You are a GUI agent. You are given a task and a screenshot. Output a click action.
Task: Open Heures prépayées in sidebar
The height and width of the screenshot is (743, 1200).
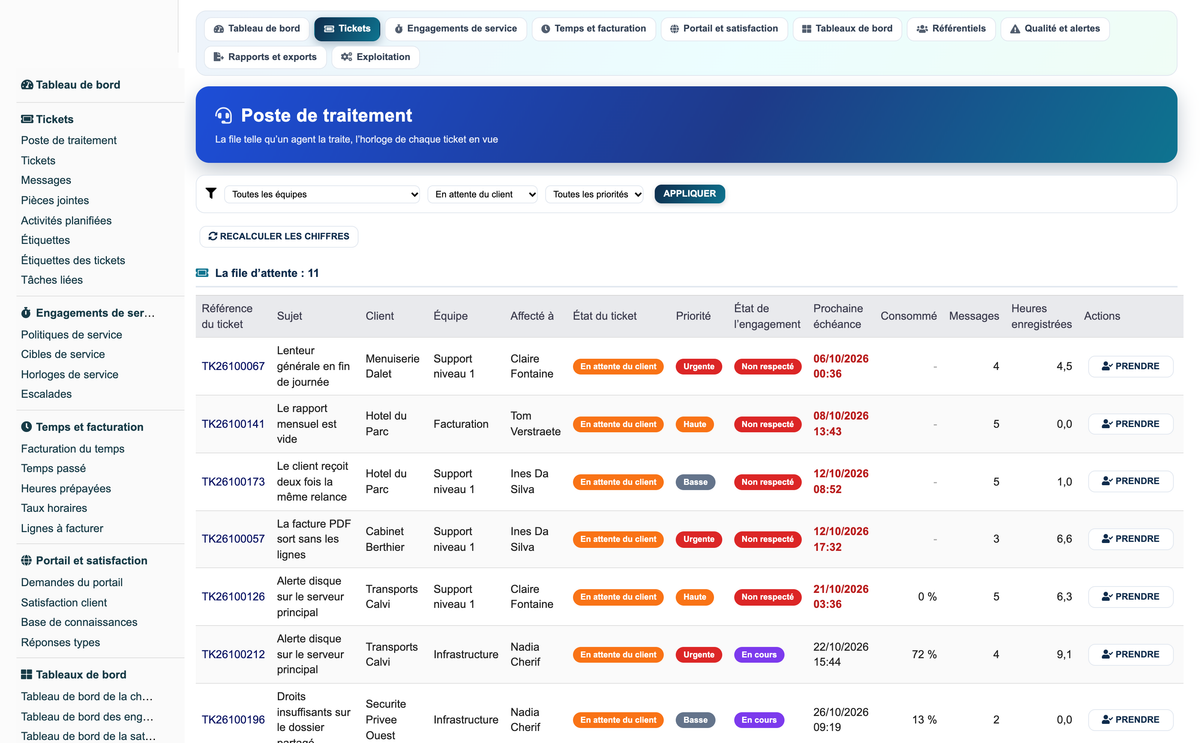click(x=66, y=489)
